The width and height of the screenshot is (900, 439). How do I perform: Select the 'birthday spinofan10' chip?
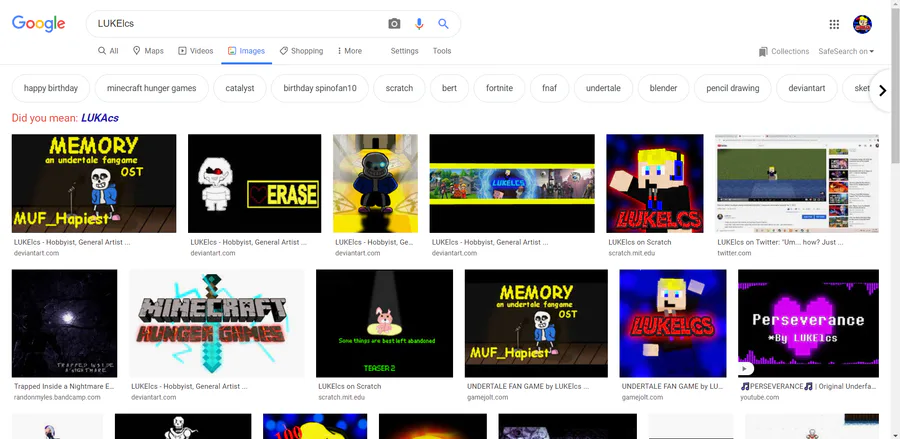point(320,88)
